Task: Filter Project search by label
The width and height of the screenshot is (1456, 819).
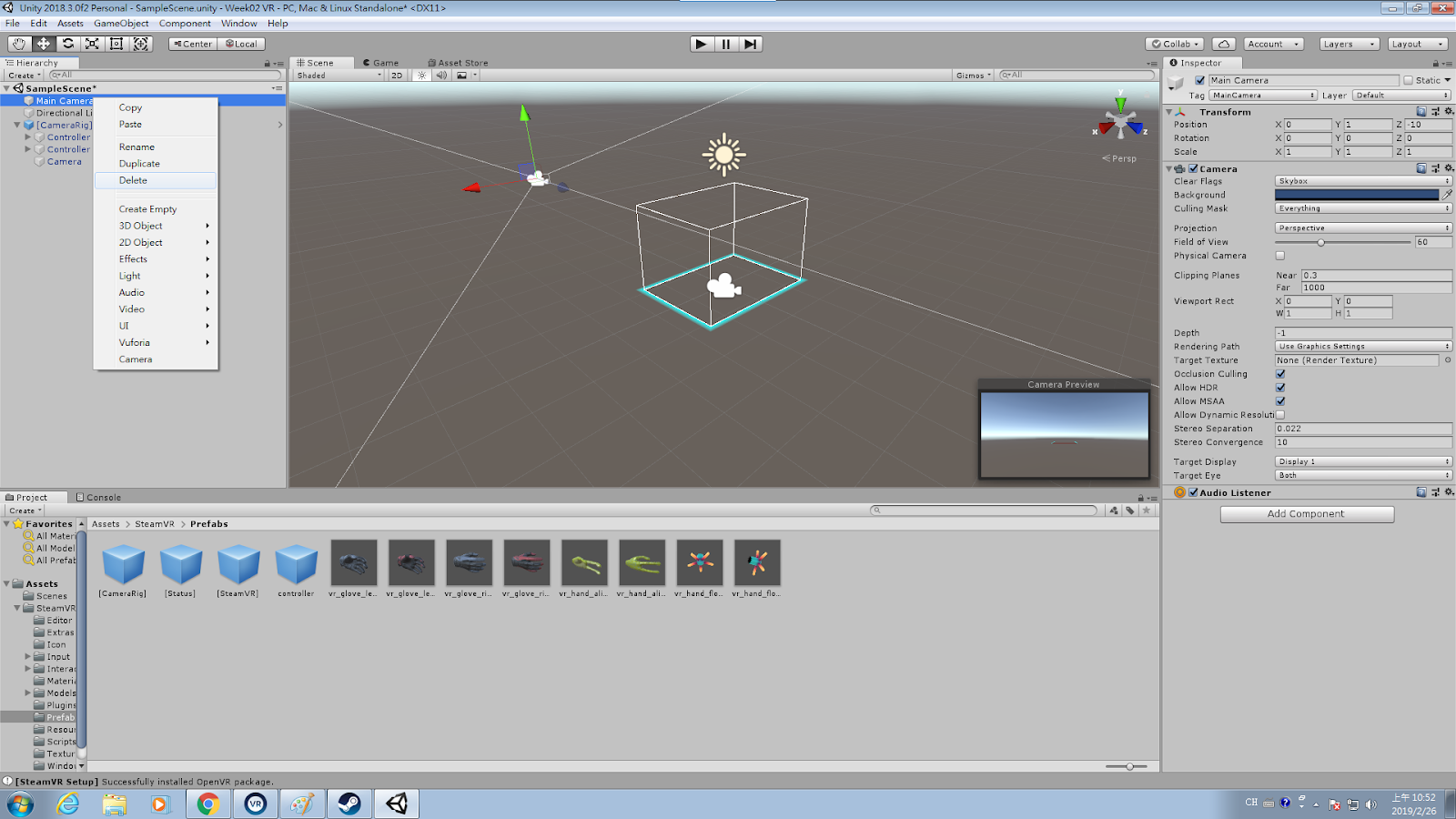Action: (x=1130, y=511)
